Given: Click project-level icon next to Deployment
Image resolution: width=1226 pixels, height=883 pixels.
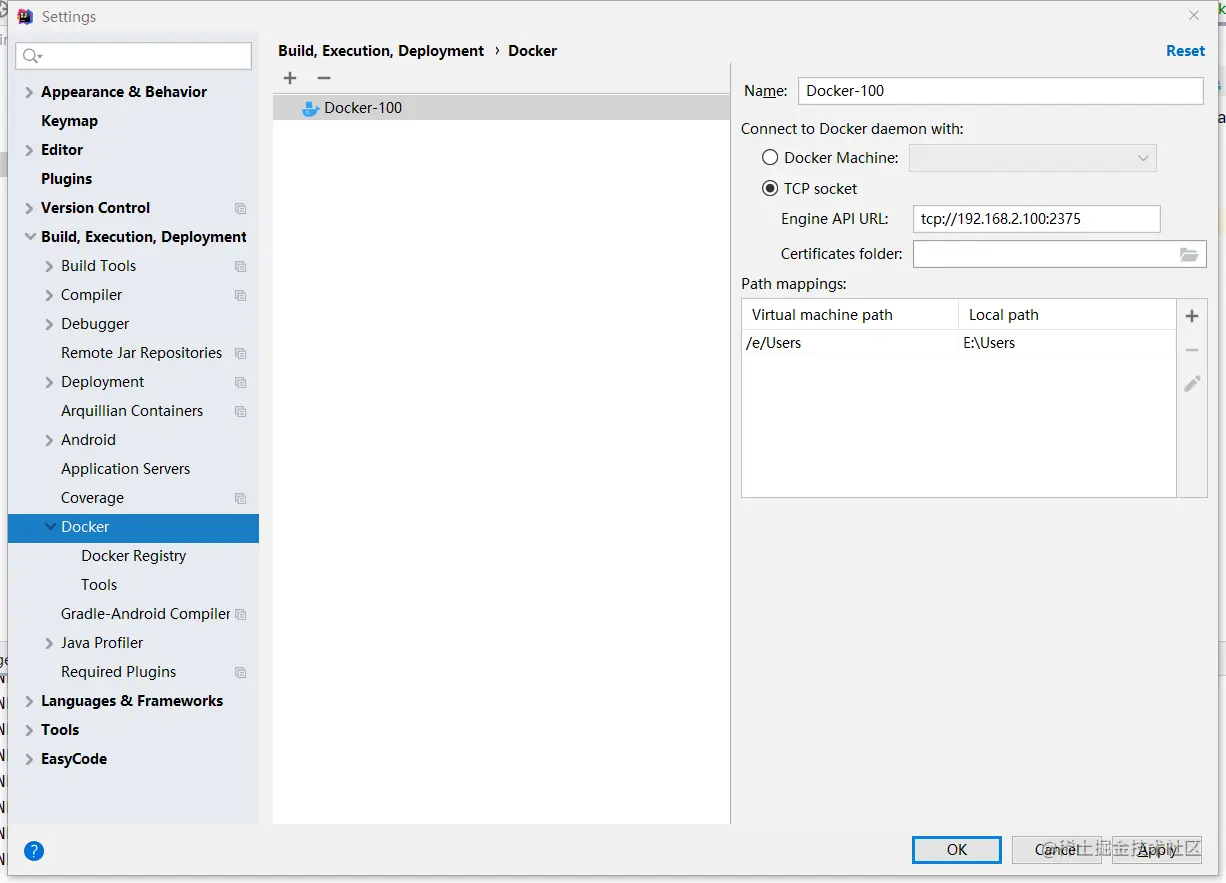Looking at the screenshot, I should [240, 382].
